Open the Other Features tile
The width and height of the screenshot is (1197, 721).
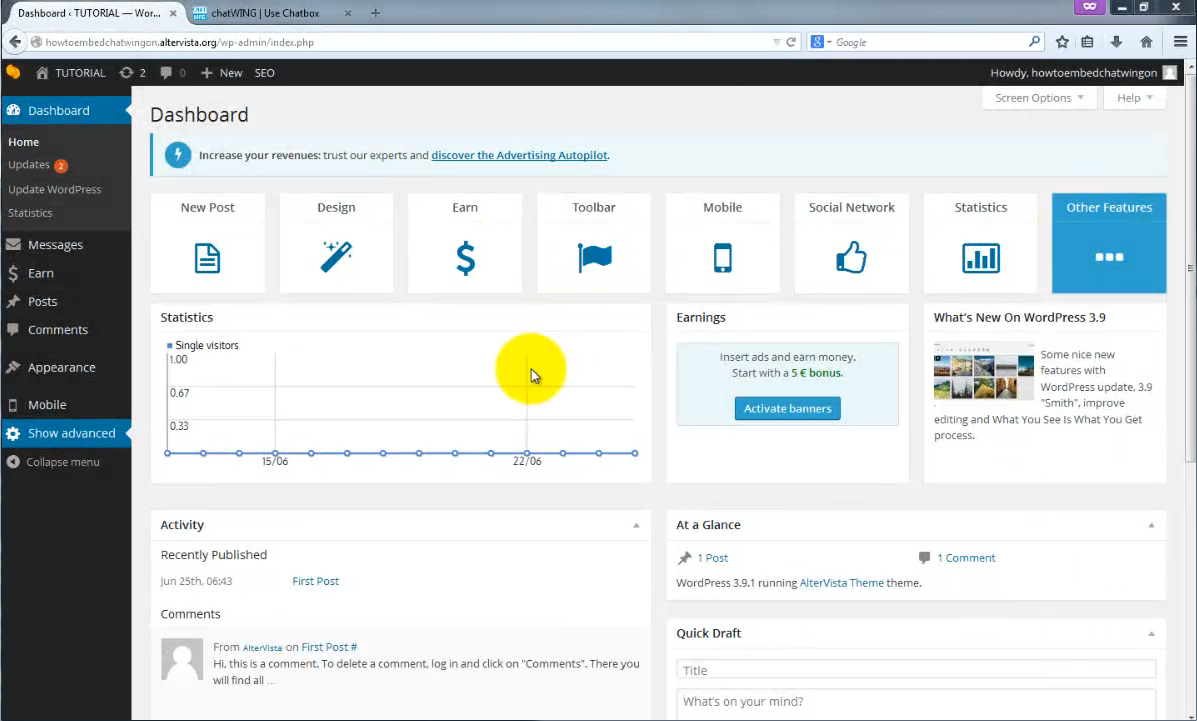pos(1108,243)
